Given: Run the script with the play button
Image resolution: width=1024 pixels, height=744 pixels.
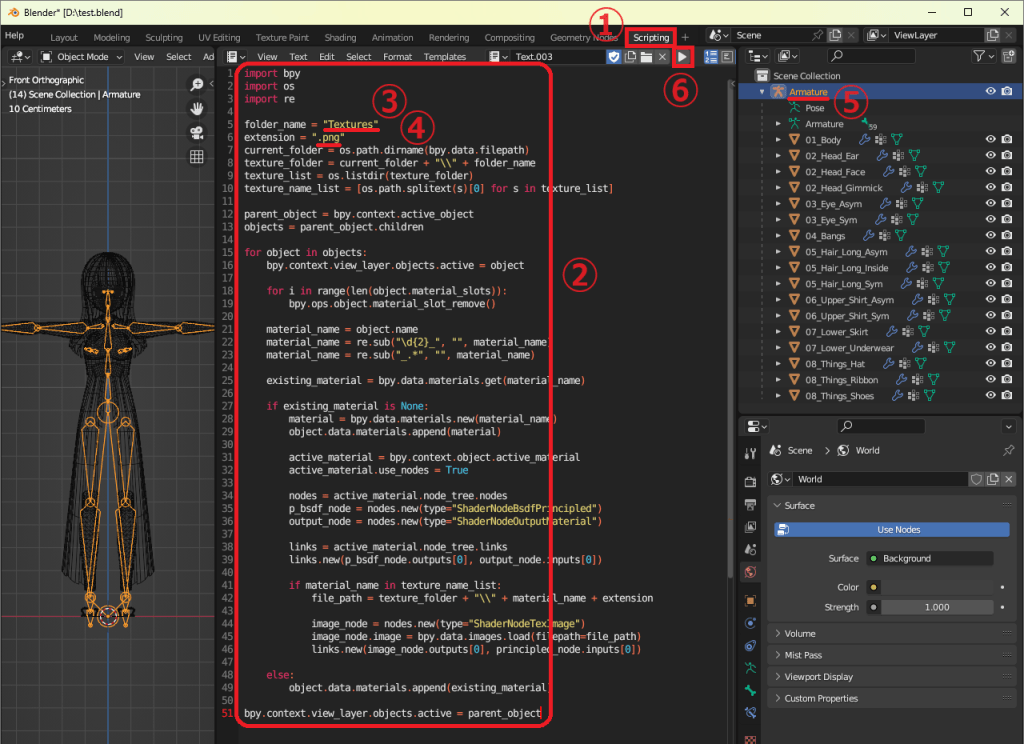Looking at the screenshot, I should [684, 57].
